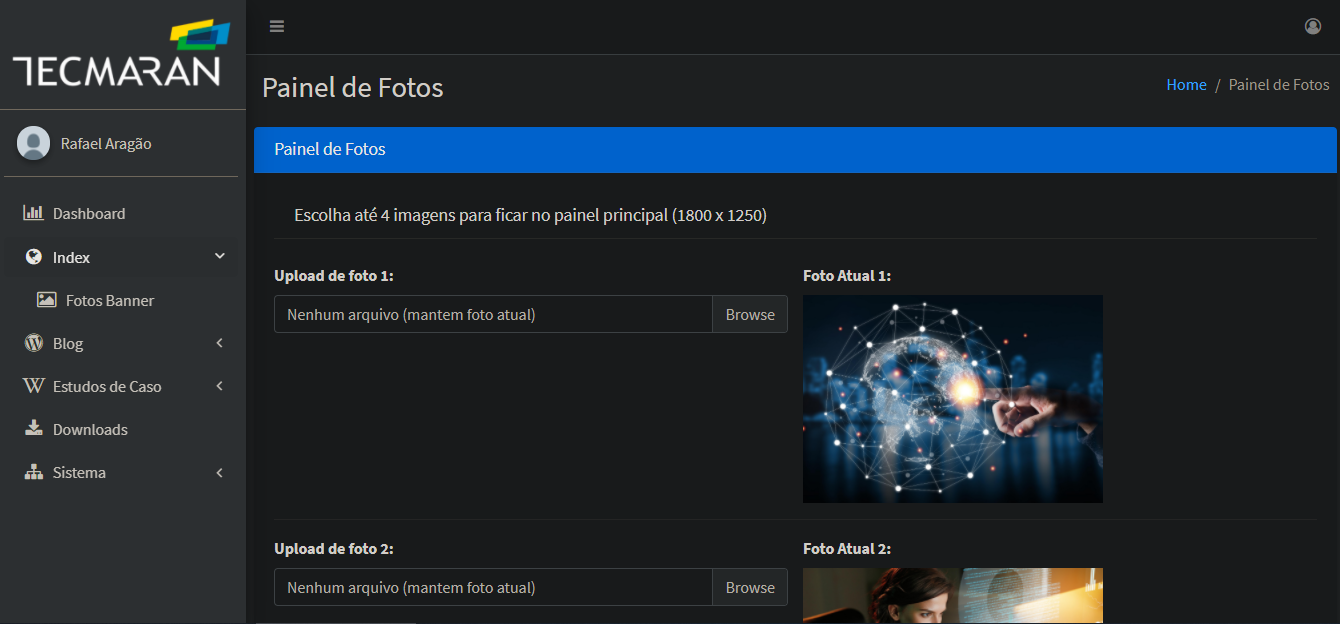Expand the Estudos de Caso chevron
This screenshot has width=1340, height=624.
coord(220,386)
